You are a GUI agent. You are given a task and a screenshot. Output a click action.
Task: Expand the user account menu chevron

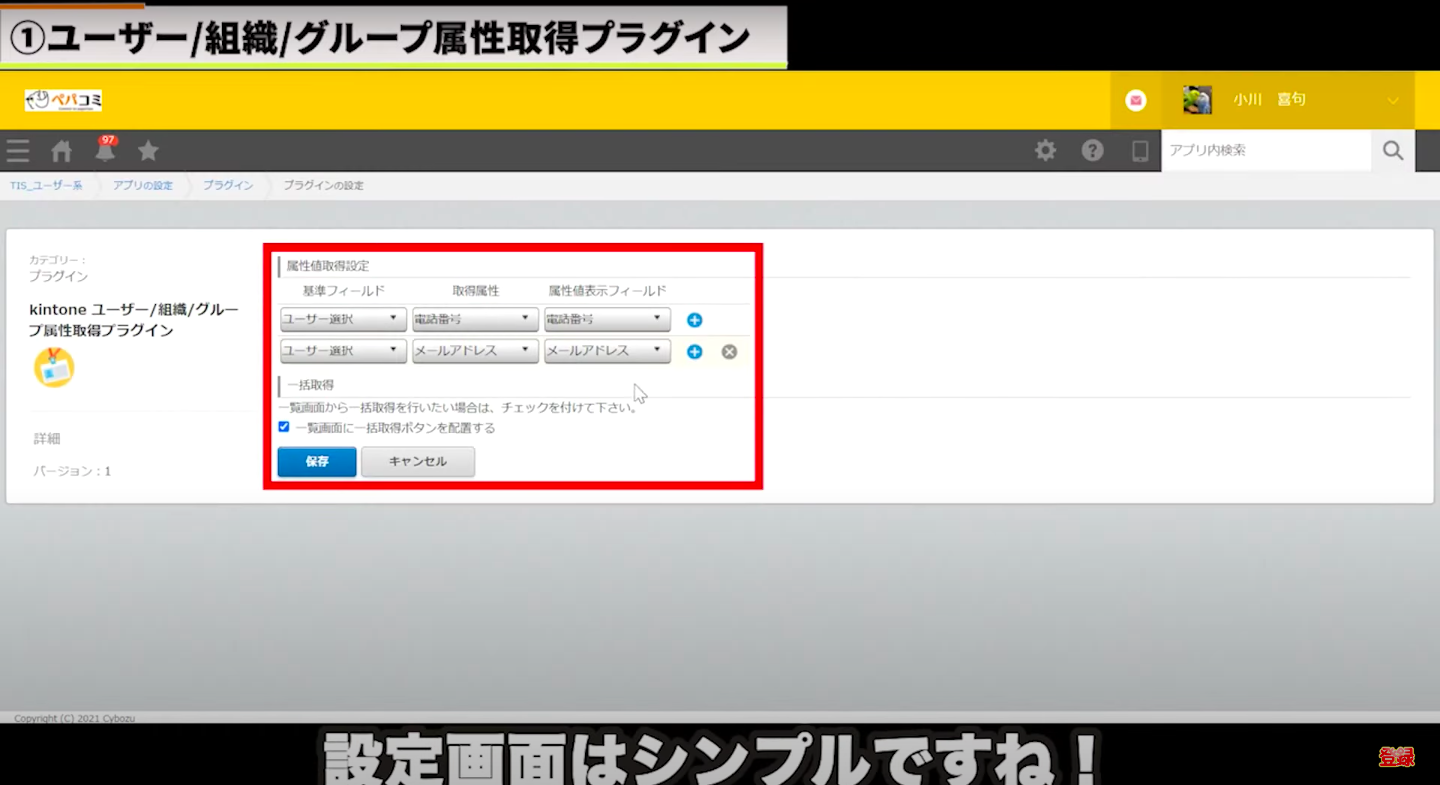point(1392,100)
